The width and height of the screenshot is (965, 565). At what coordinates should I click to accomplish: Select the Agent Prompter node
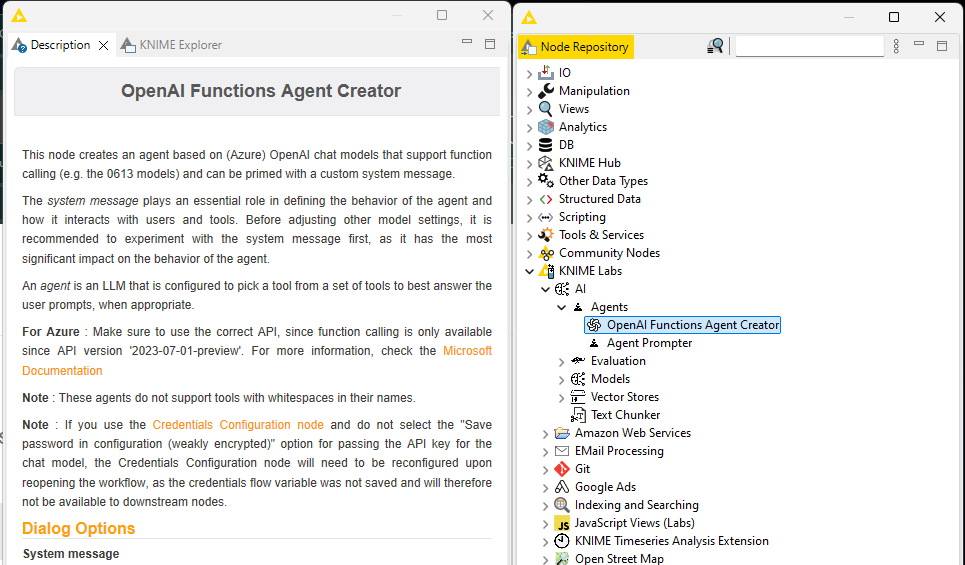(x=649, y=343)
